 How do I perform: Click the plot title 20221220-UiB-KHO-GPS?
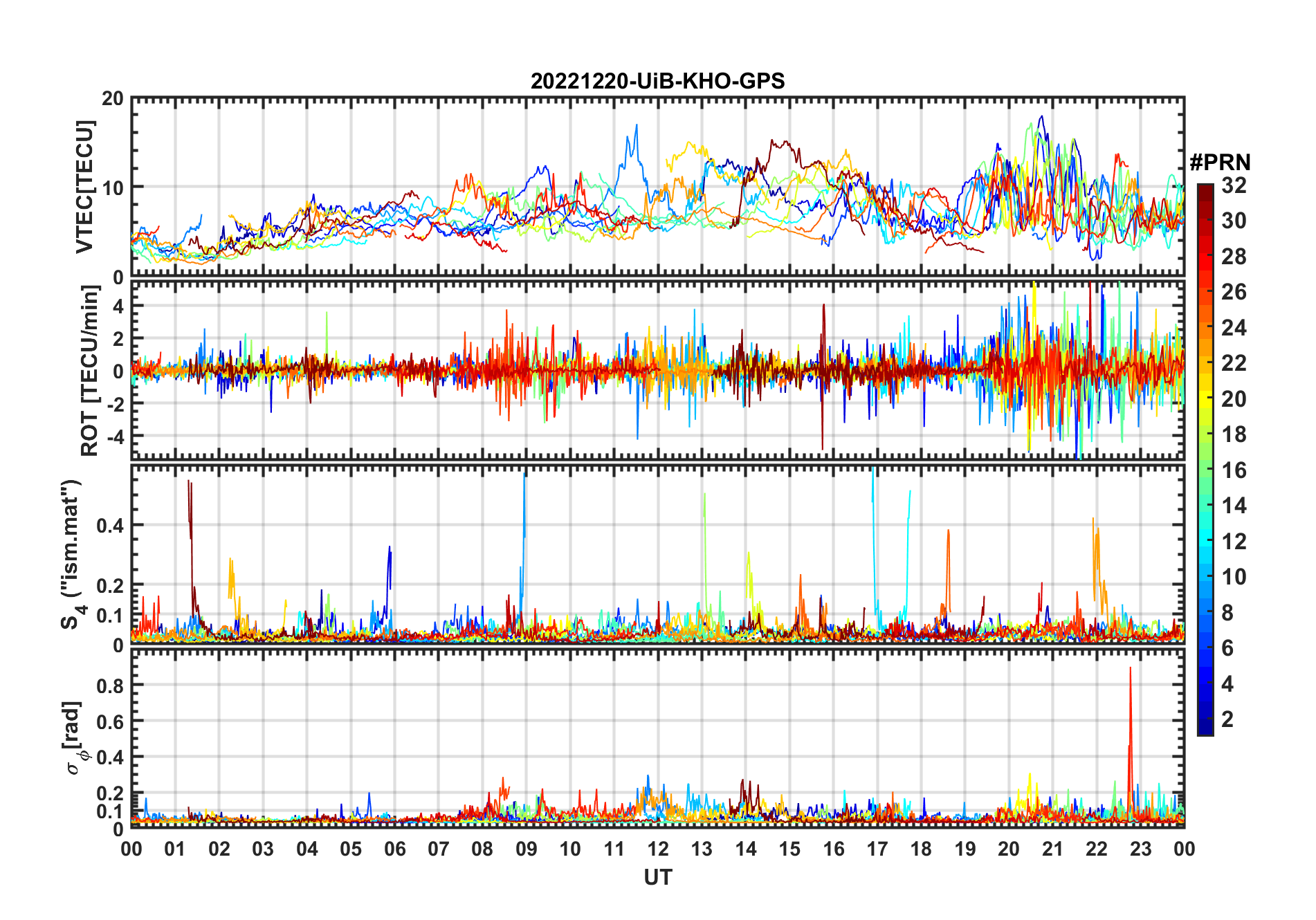click(657, 81)
